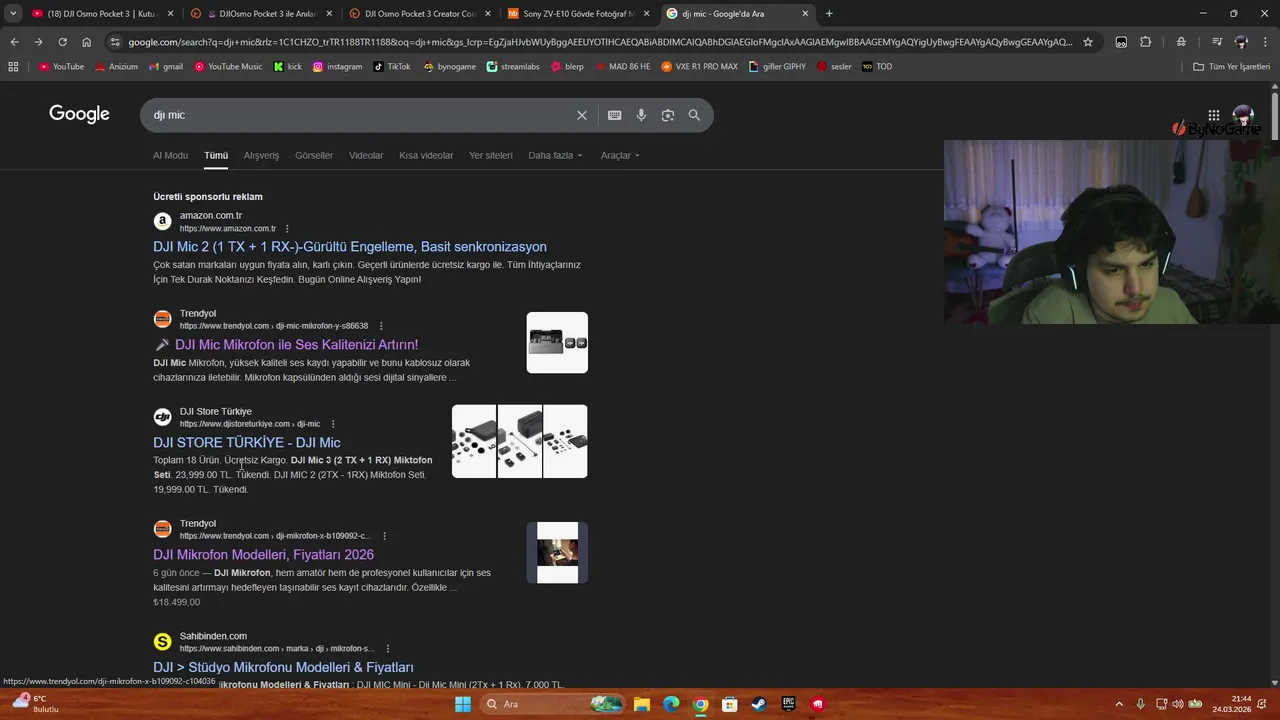Search by image with the lens icon
The height and width of the screenshot is (720, 1280).
click(668, 115)
